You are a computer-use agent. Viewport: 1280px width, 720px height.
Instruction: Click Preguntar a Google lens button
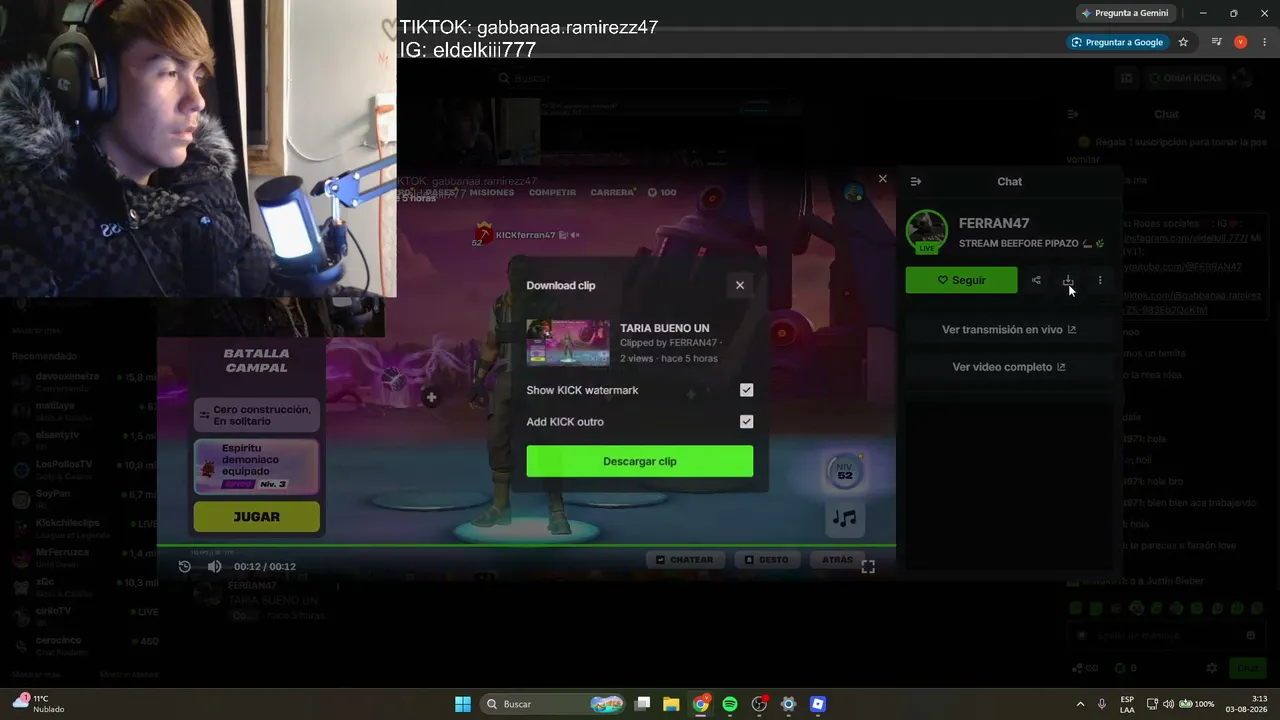pos(1117,42)
